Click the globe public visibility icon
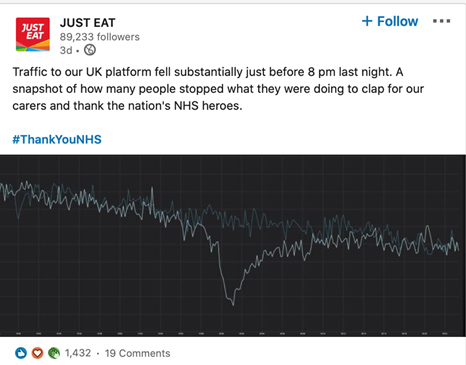The height and width of the screenshot is (365, 466). tap(90, 50)
